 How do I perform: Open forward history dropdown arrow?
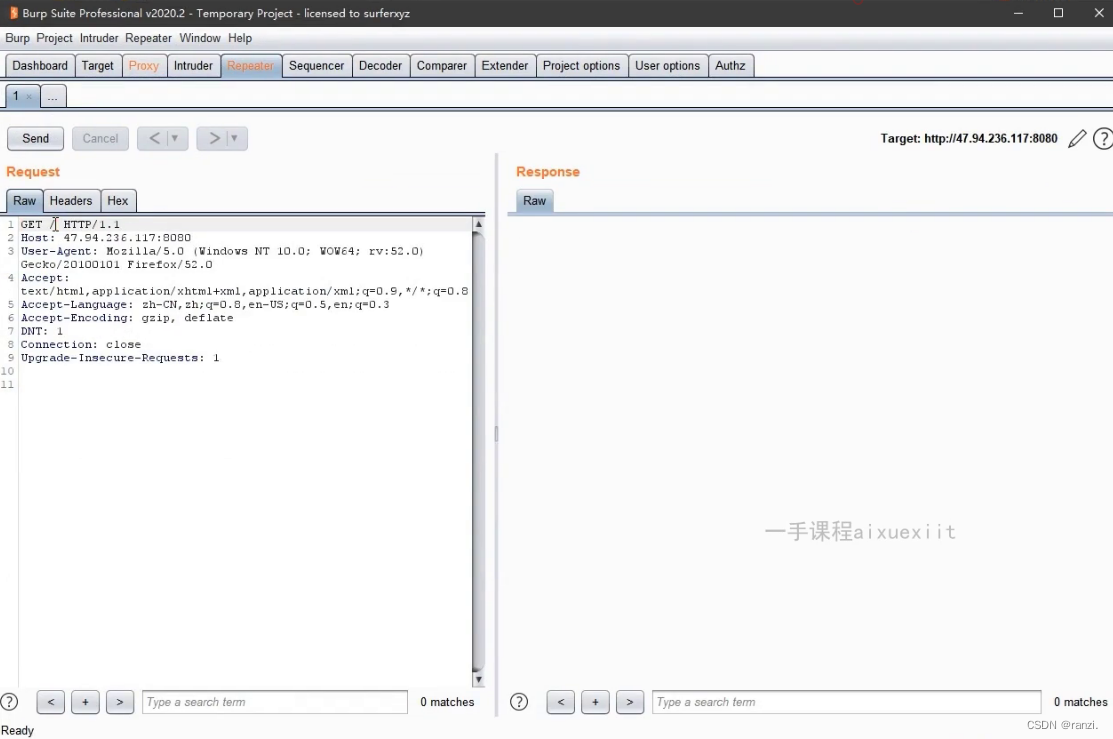click(234, 138)
